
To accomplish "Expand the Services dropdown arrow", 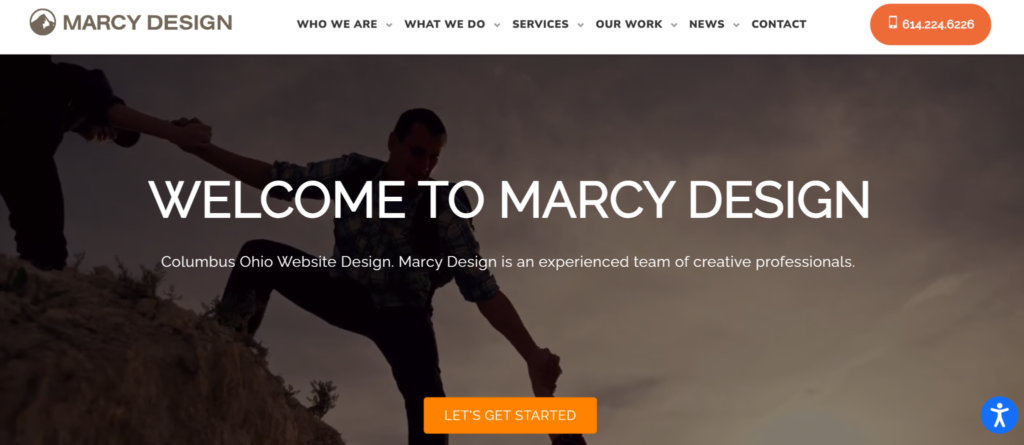I will coord(581,25).
